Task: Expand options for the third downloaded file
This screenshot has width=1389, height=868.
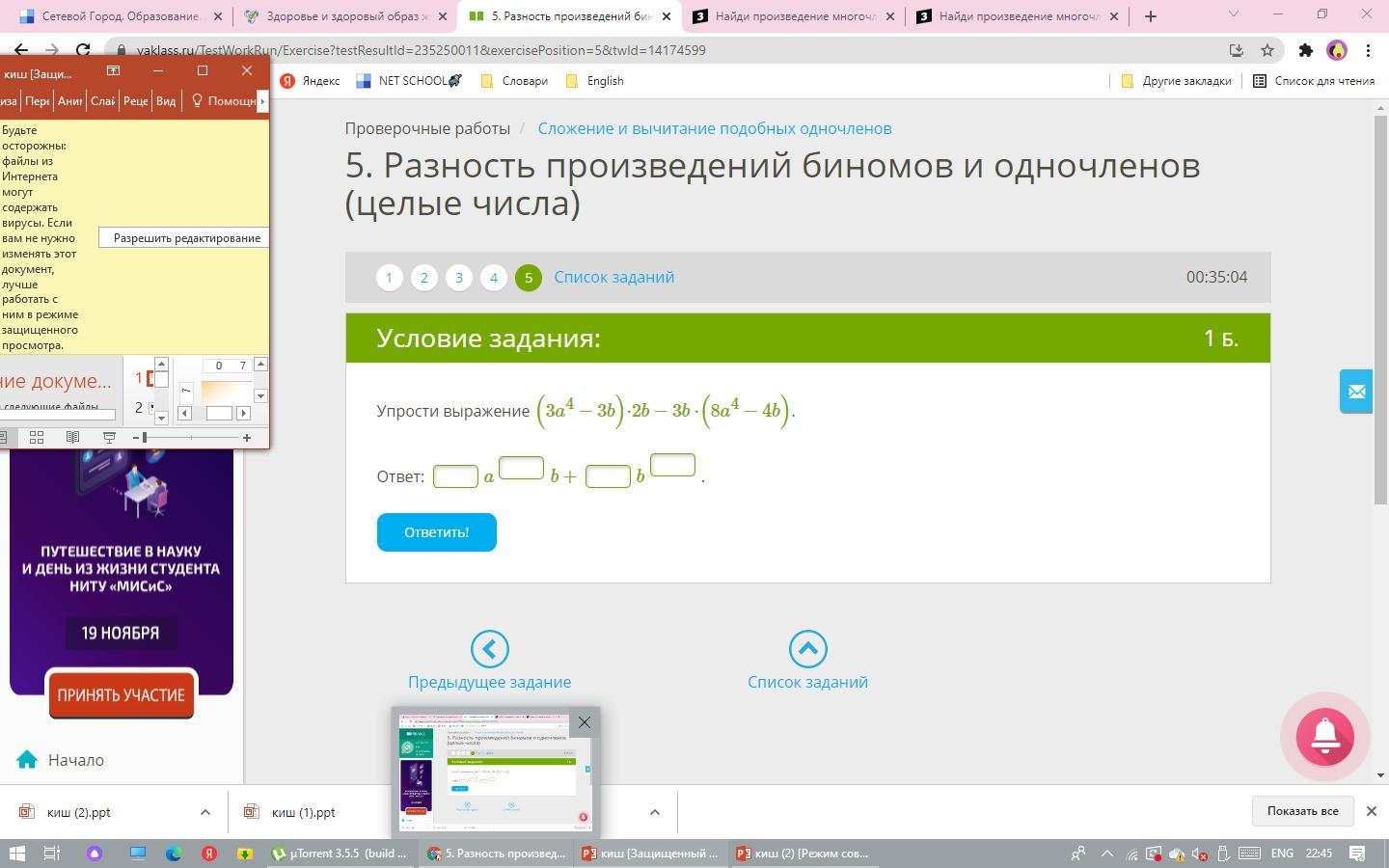Action: (x=654, y=812)
